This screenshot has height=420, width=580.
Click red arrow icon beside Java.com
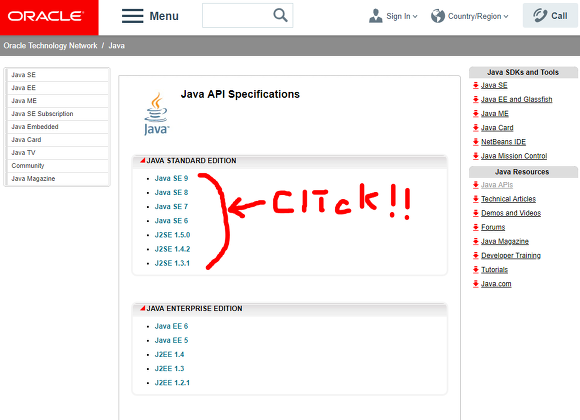[x=476, y=284]
